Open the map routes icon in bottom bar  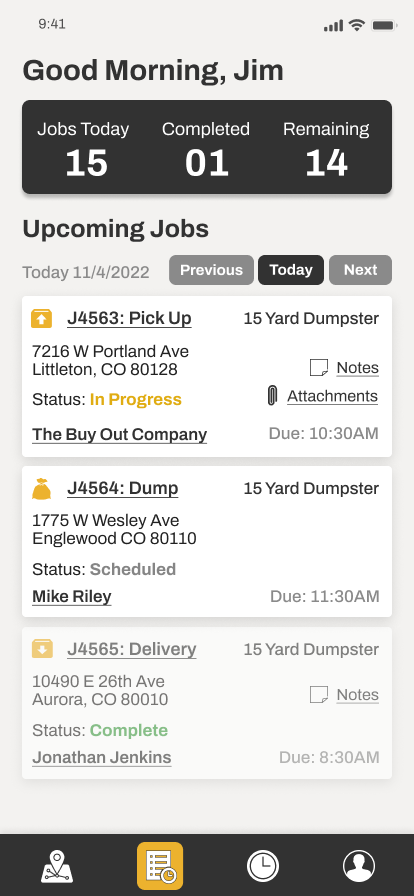click(x=57, y=866)
